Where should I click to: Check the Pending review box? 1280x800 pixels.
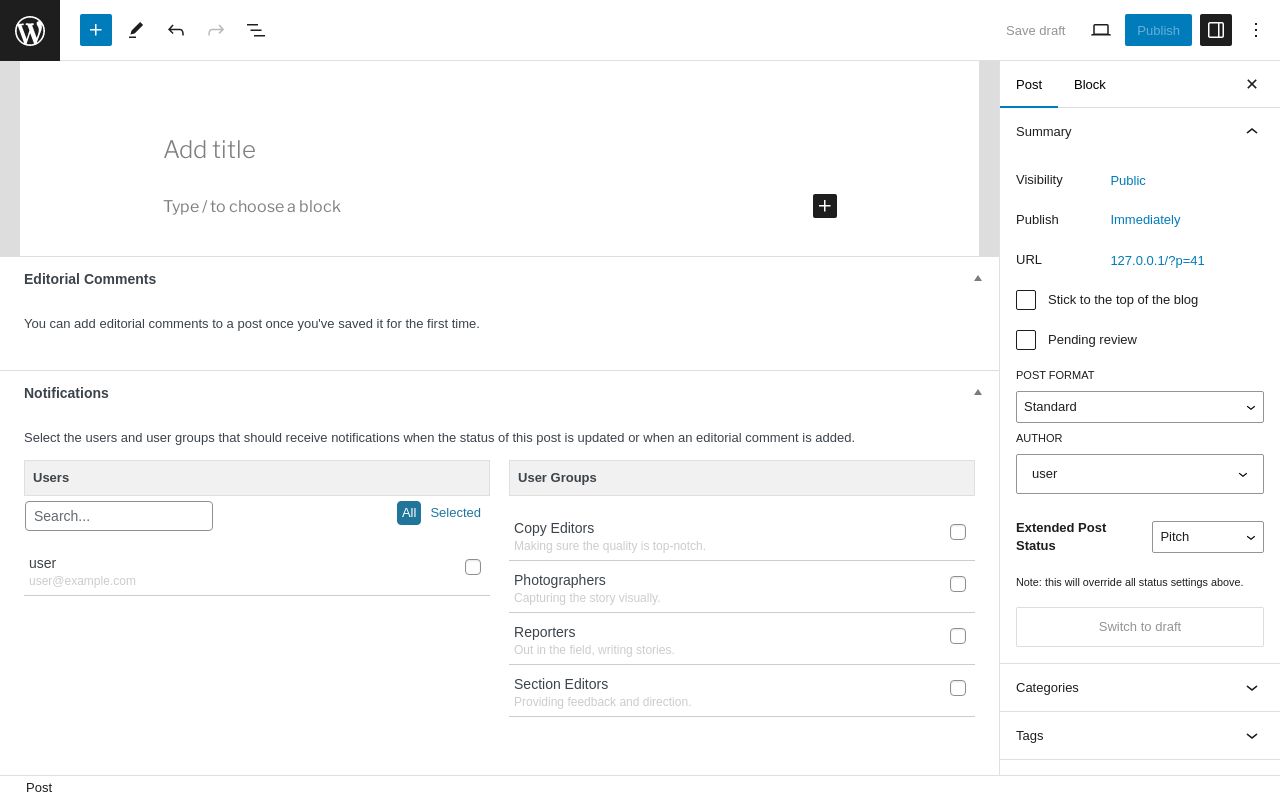coord(1026,340)
